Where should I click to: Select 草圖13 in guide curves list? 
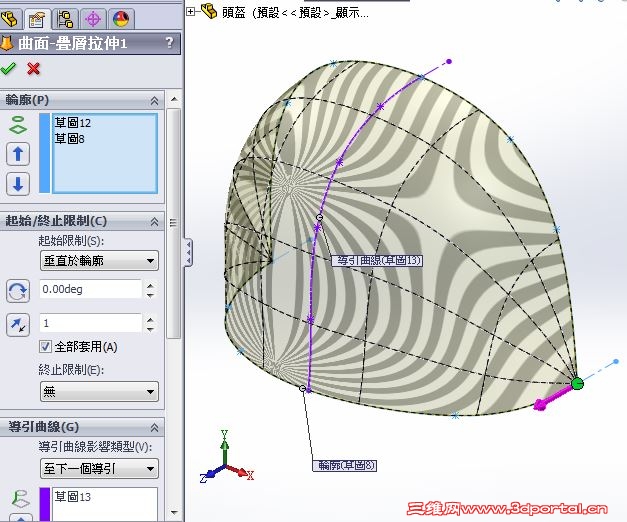coord(73,497)
